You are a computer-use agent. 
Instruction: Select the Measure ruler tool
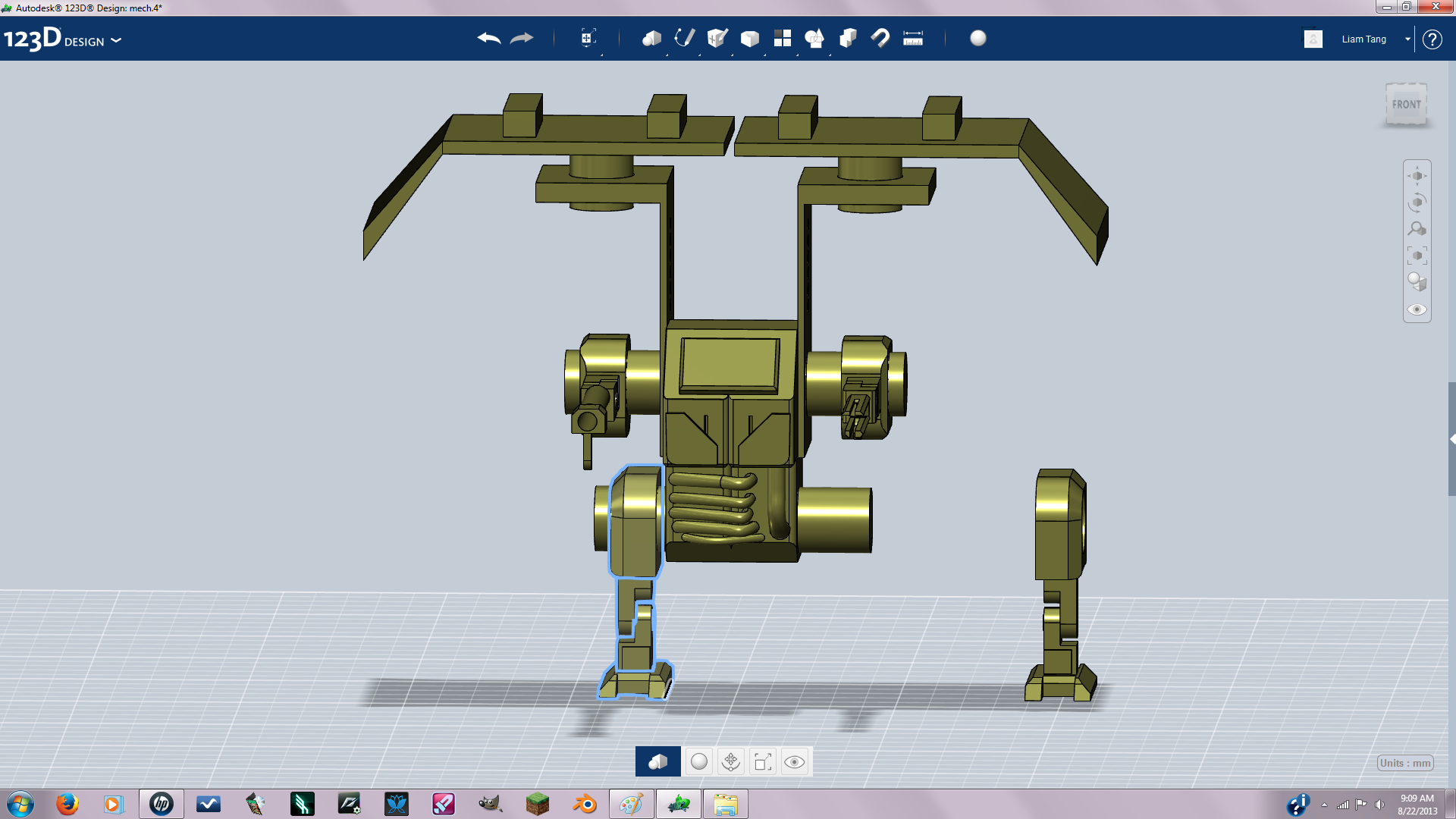(x=913, y=38)
